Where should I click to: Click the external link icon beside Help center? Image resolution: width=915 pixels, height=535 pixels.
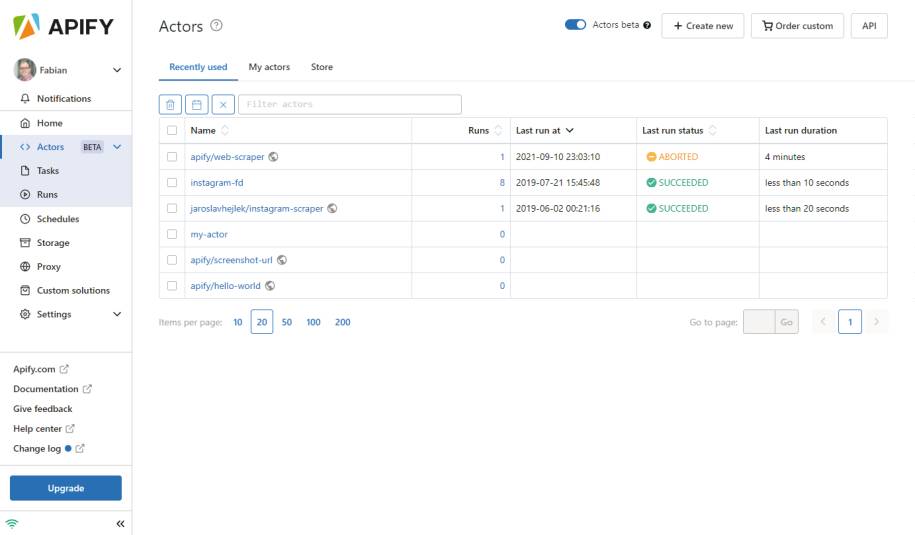tap(70, 428)
